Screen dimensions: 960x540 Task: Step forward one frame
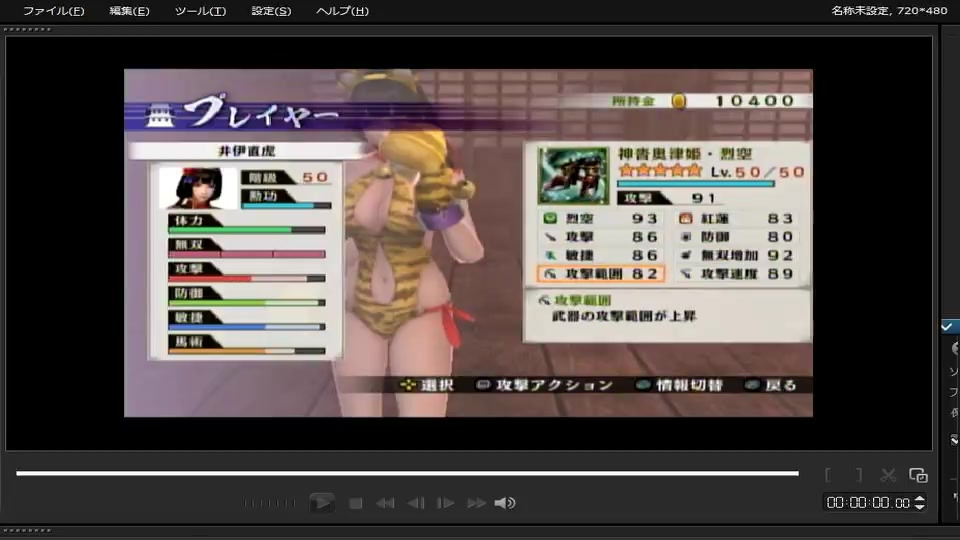coord(445,503)
